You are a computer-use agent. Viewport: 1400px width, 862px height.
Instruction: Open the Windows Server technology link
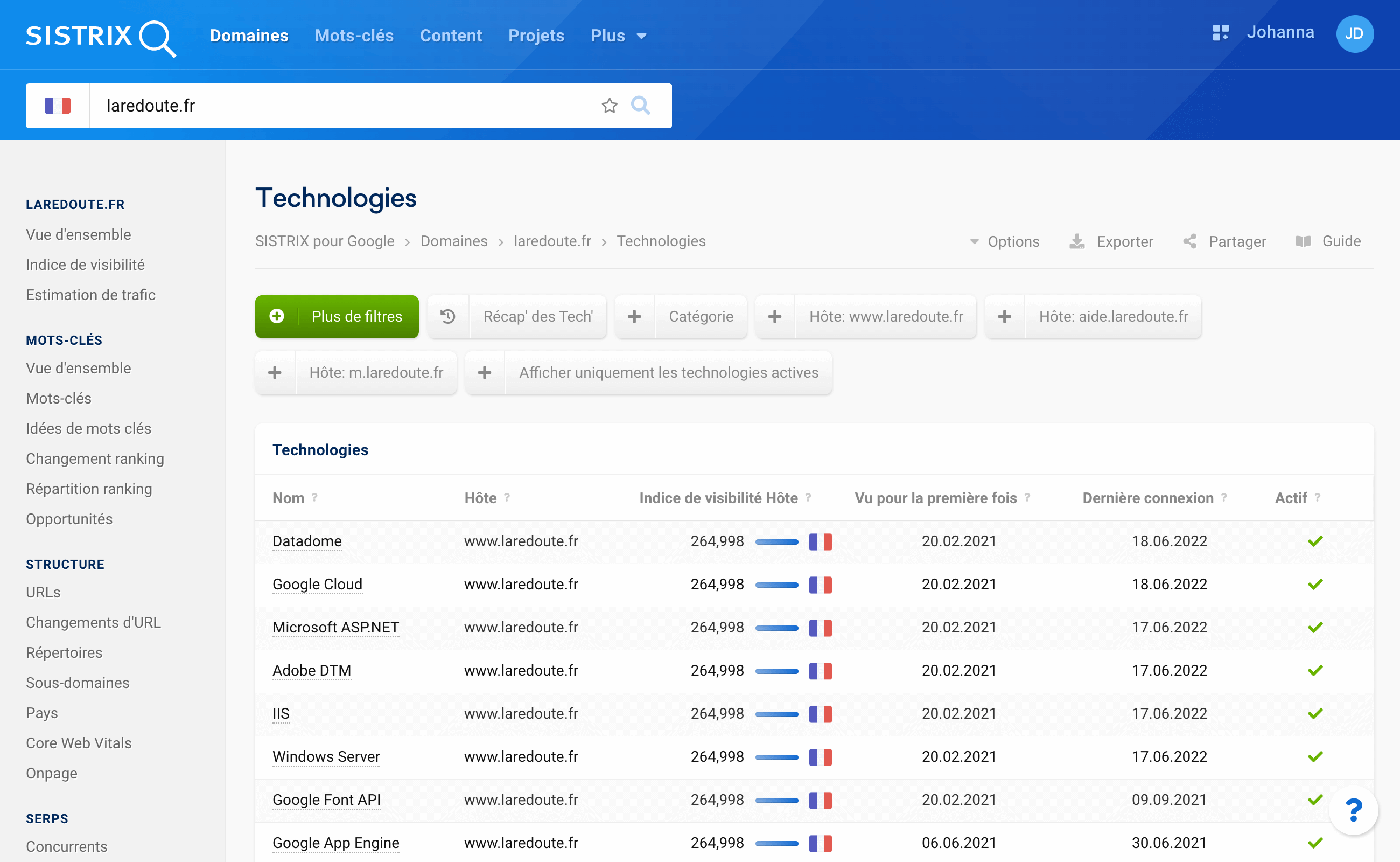point(326,756)
